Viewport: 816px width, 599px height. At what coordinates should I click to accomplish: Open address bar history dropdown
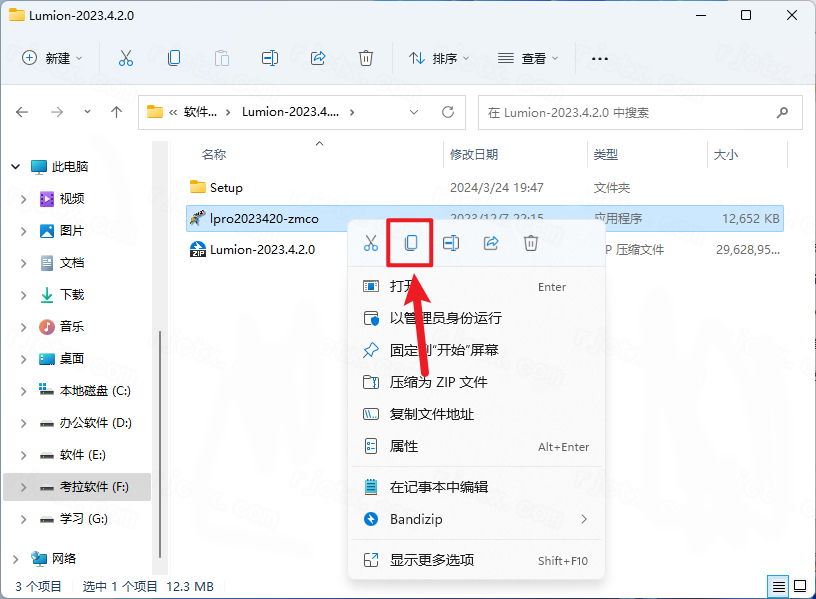414,112
